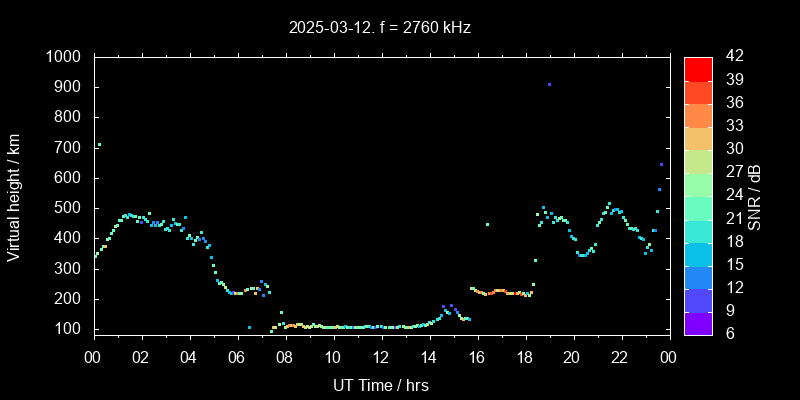Select the blue 12–15 dB colorbar band

pos(698,277)
